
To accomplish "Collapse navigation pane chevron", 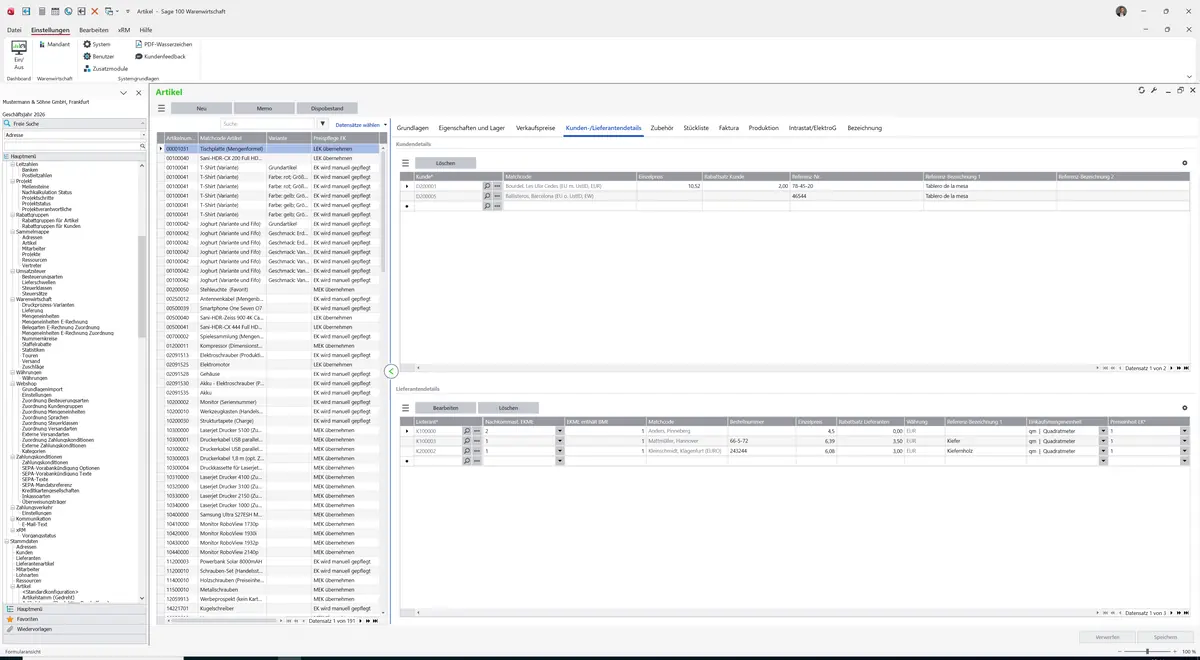I will (123, 92).
